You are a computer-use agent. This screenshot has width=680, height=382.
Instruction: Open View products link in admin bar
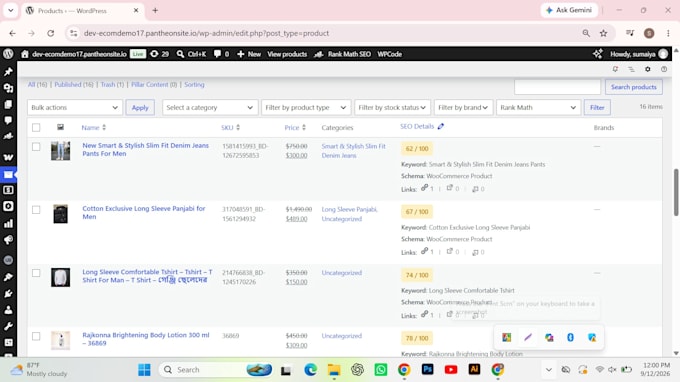[287, 54]
